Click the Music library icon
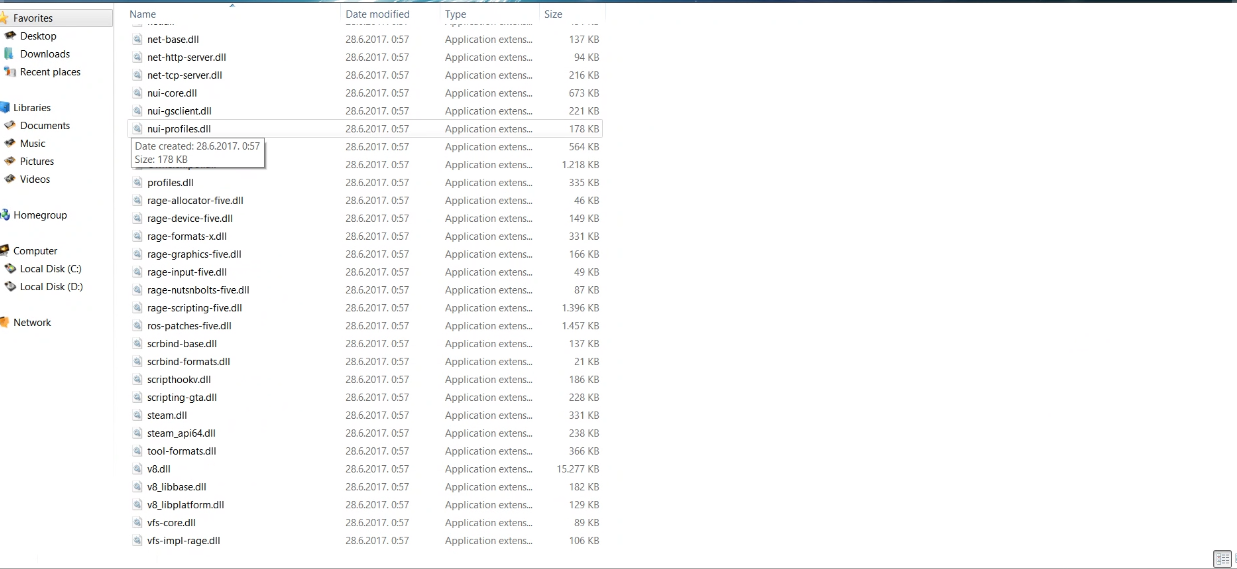Screen dimensions: 1237x569 (x=10, y=143)
